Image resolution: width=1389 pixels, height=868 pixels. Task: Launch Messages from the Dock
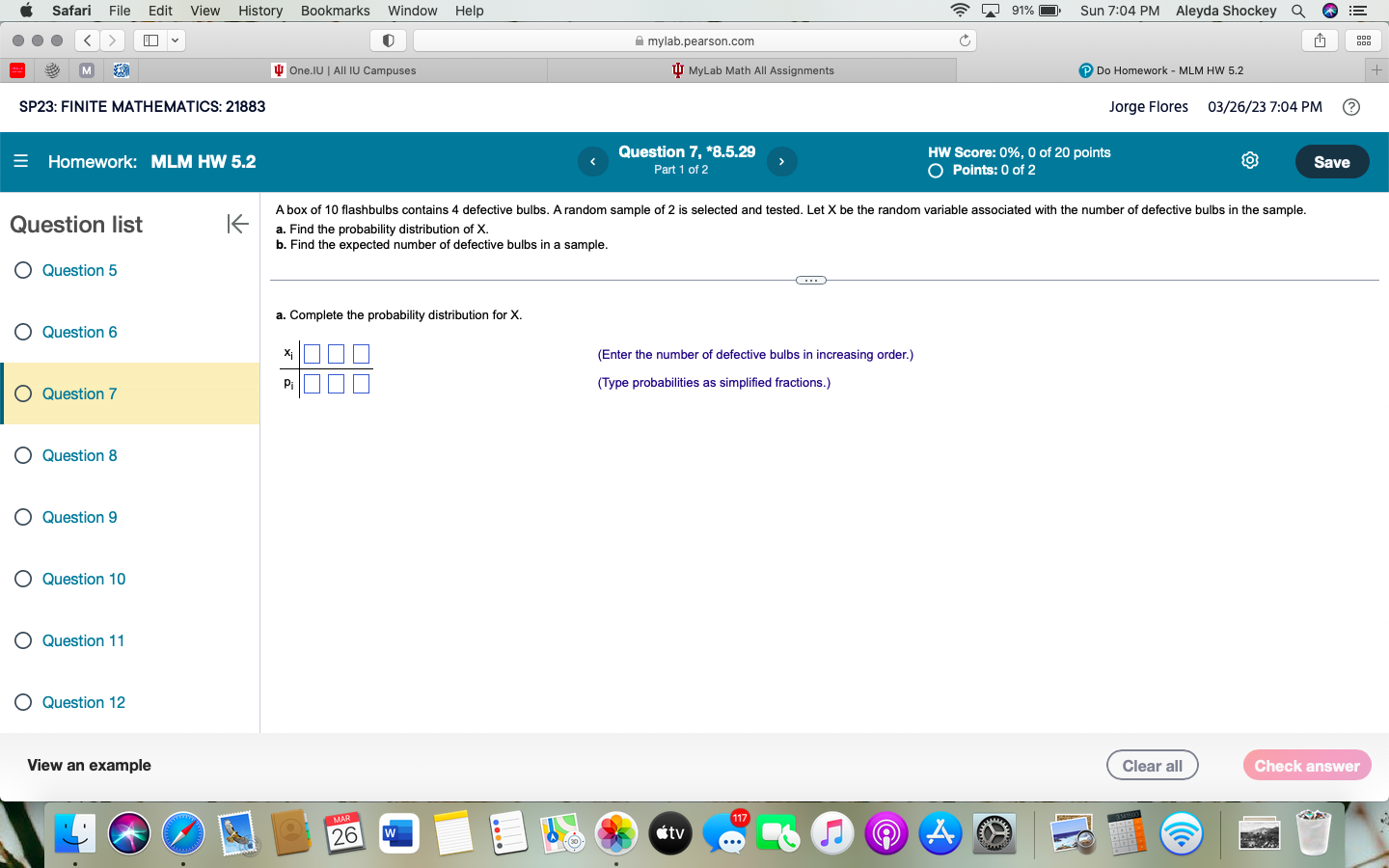[x=724, y=833]
